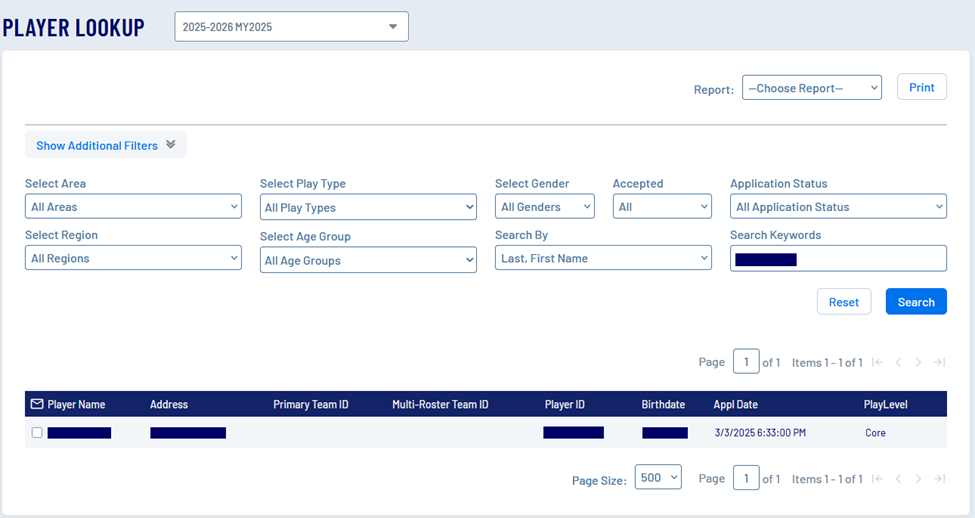Expand Show Additional Filters
Screen dimensions: 975x518
pyautogui.click(x=105, y=145)
